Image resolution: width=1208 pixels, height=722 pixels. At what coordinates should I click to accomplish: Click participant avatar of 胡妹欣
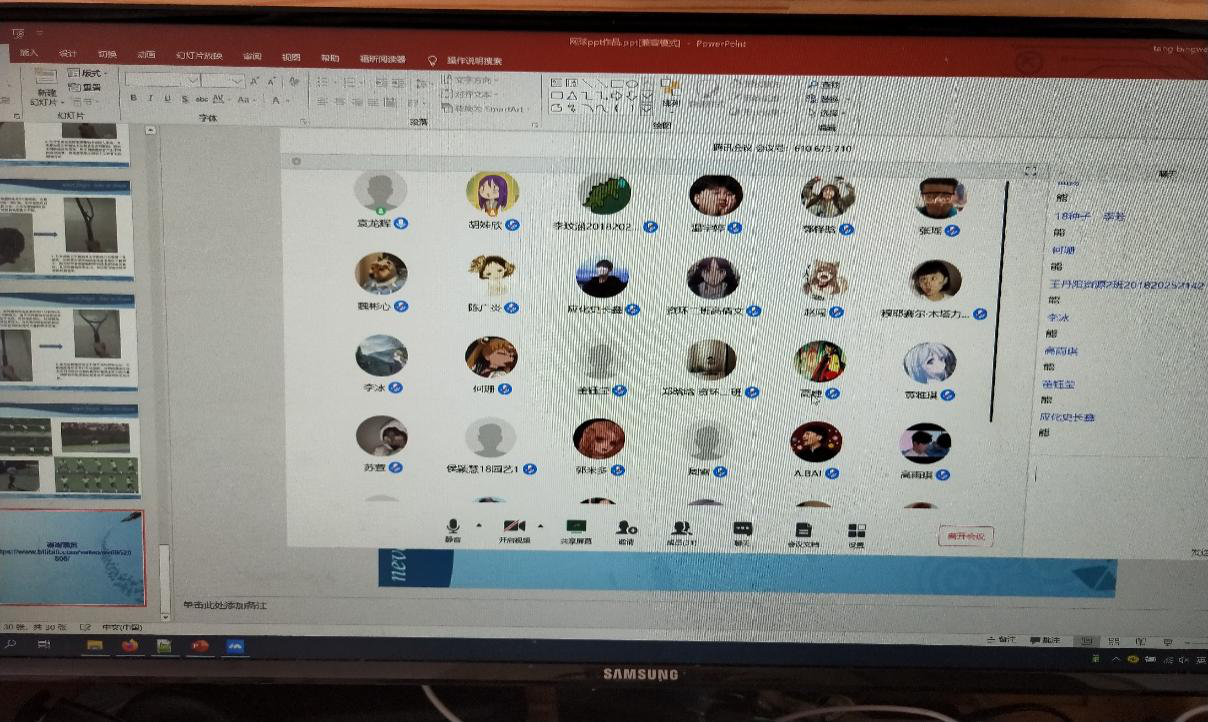(x=492, y=193)
